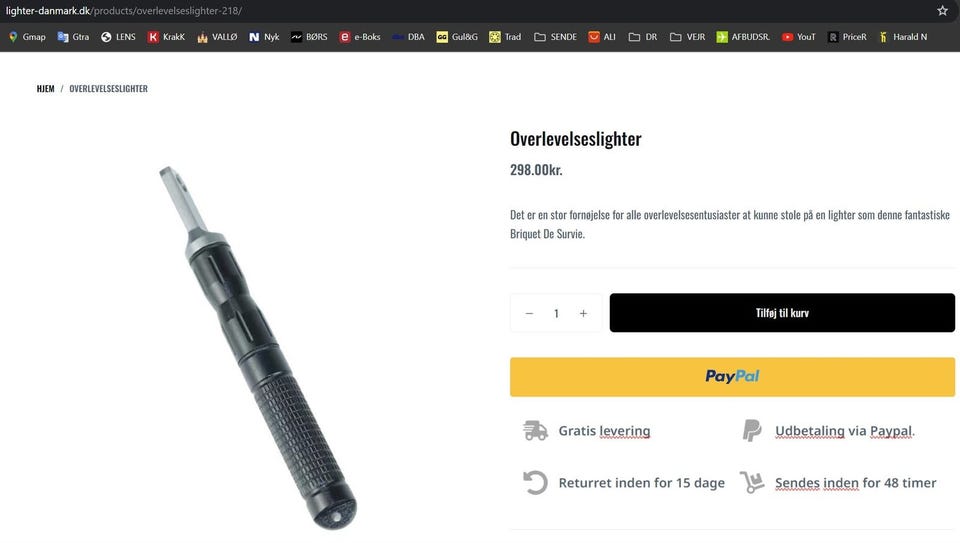Click the Gratis levering truck icon
Viewport: 960px width, 543px height.
pos(535,430)
